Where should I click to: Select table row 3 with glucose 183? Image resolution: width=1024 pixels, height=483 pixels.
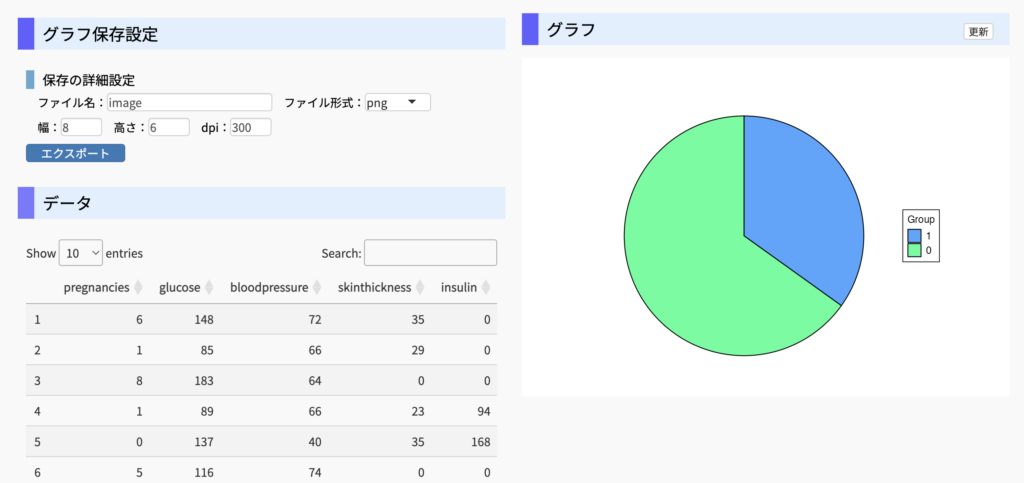[261, 381]
